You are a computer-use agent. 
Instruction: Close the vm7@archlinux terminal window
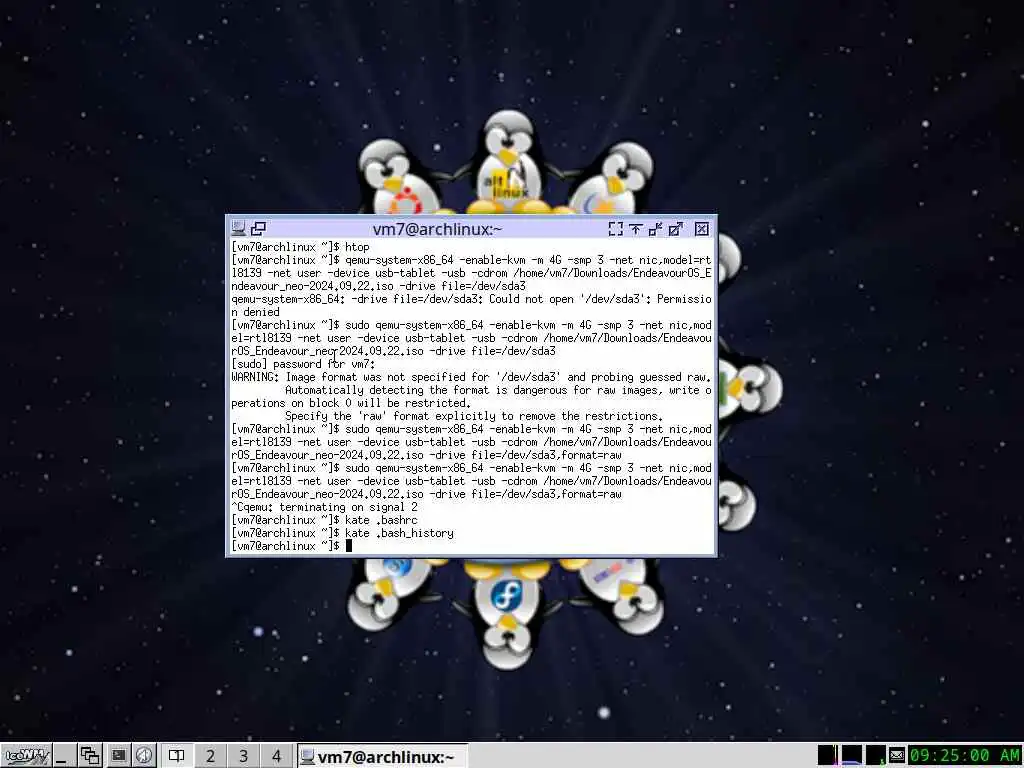pyautogui.click(x=701, y=229)
